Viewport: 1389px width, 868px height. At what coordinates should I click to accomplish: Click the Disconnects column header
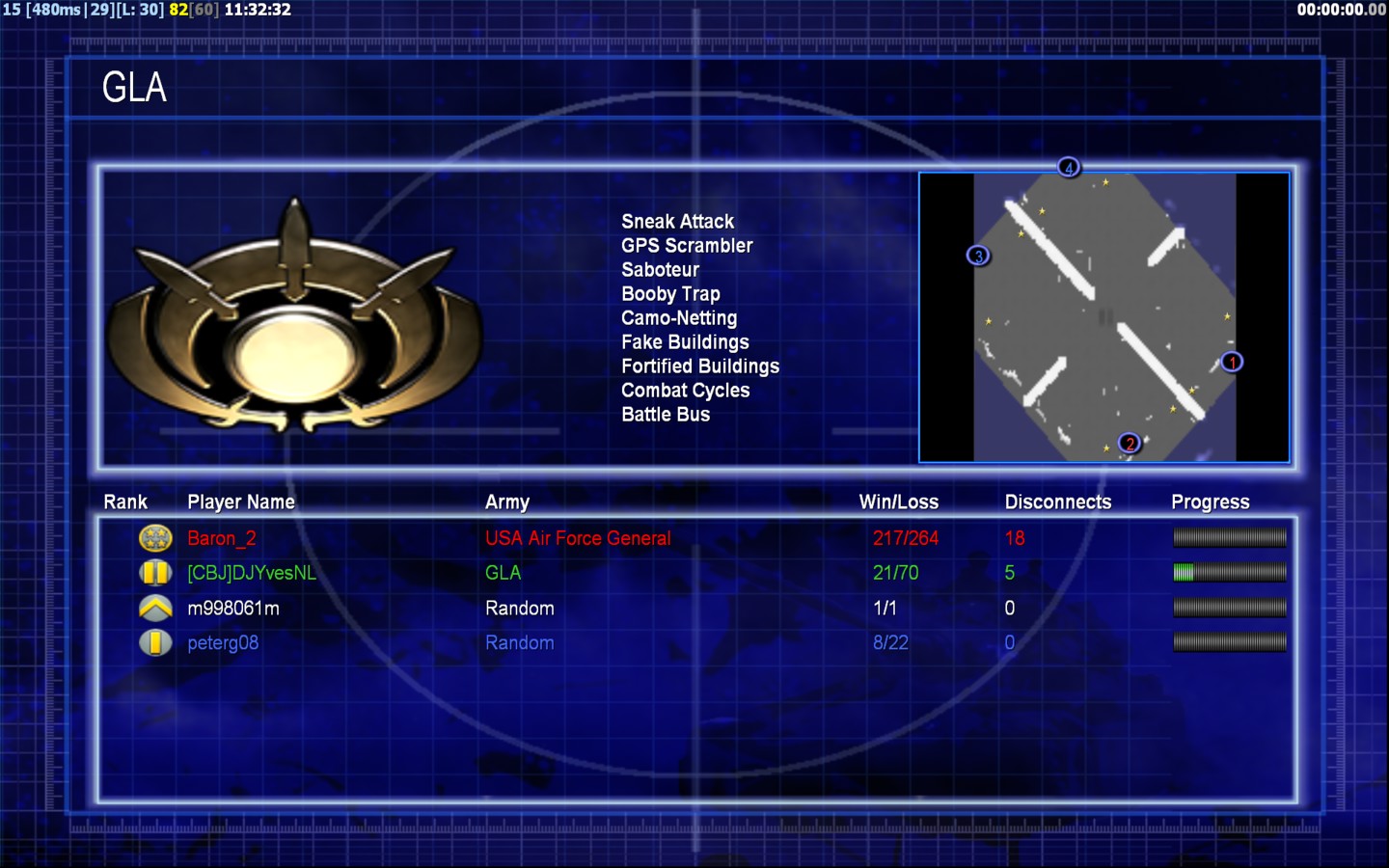[x=1058, y=502]
